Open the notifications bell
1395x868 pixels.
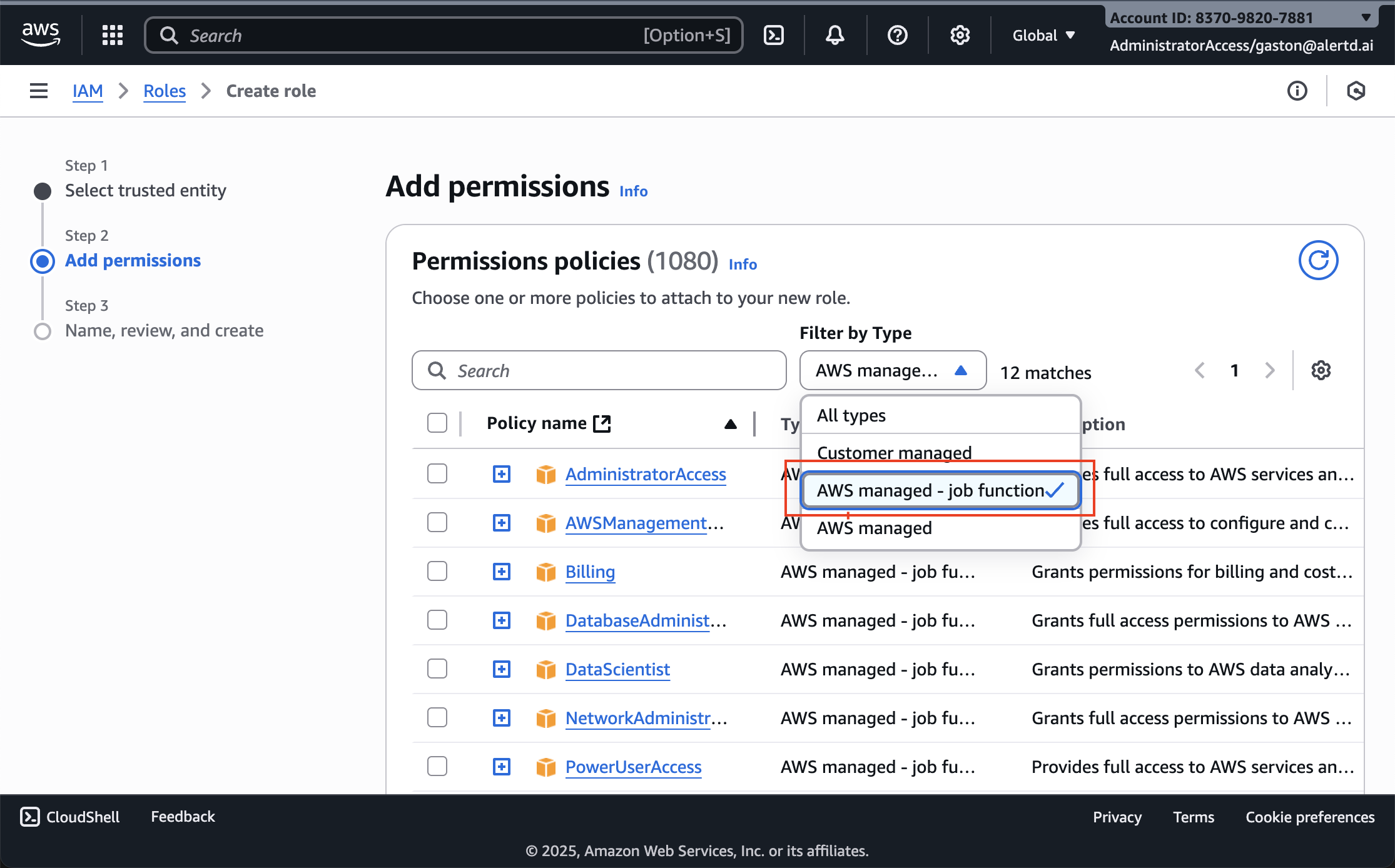834,35
